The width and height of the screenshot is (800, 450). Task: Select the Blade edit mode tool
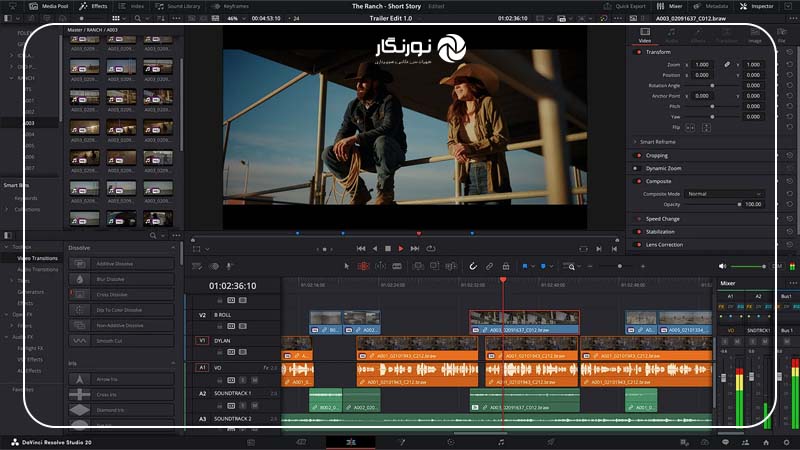(x=397, y=266)
